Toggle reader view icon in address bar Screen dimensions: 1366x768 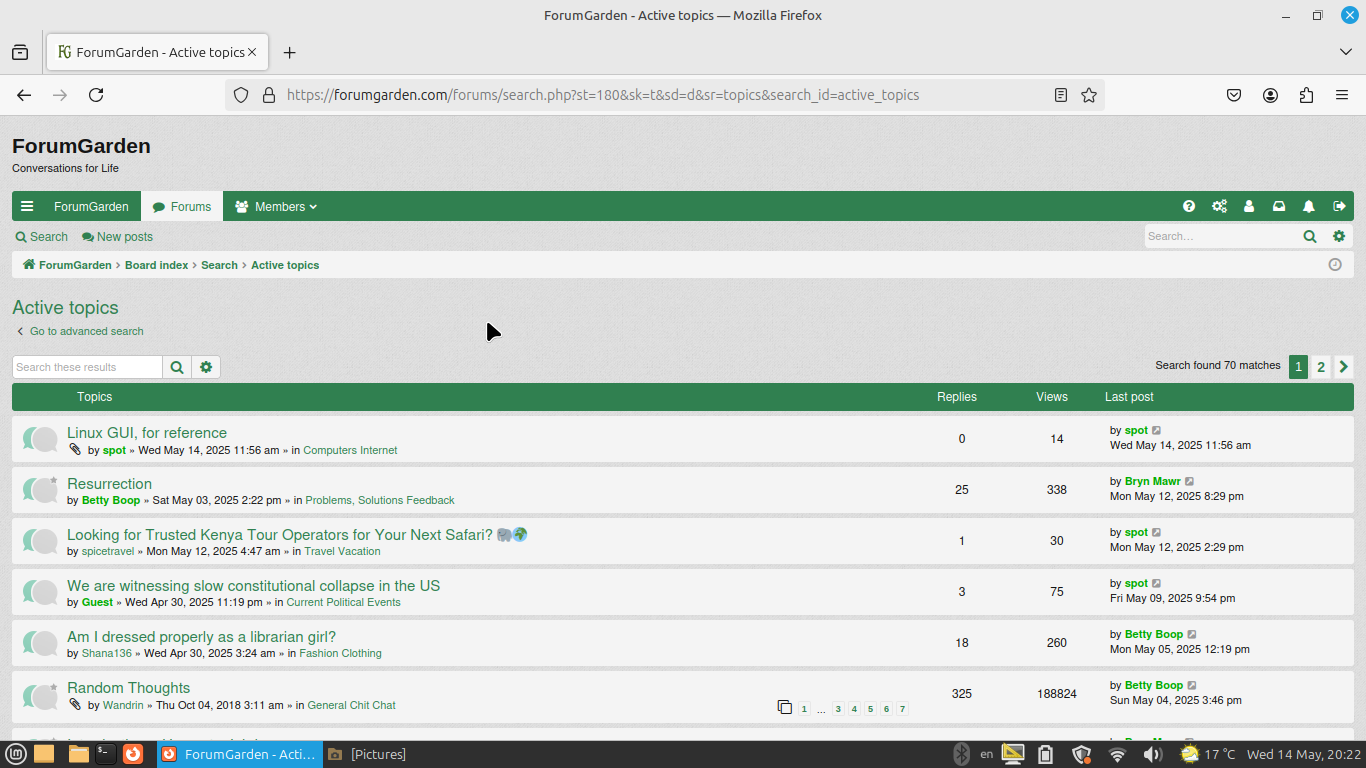click(x=1061, y=95)
